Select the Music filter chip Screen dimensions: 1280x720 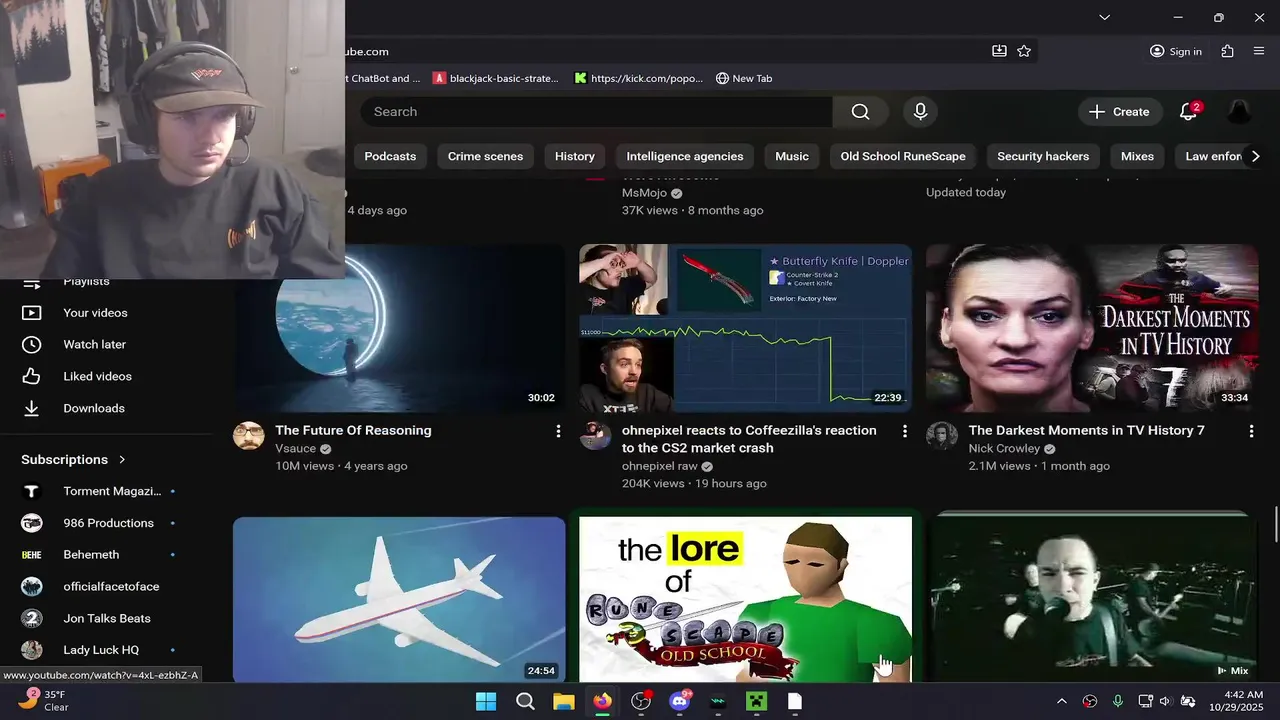click(792, 156)
